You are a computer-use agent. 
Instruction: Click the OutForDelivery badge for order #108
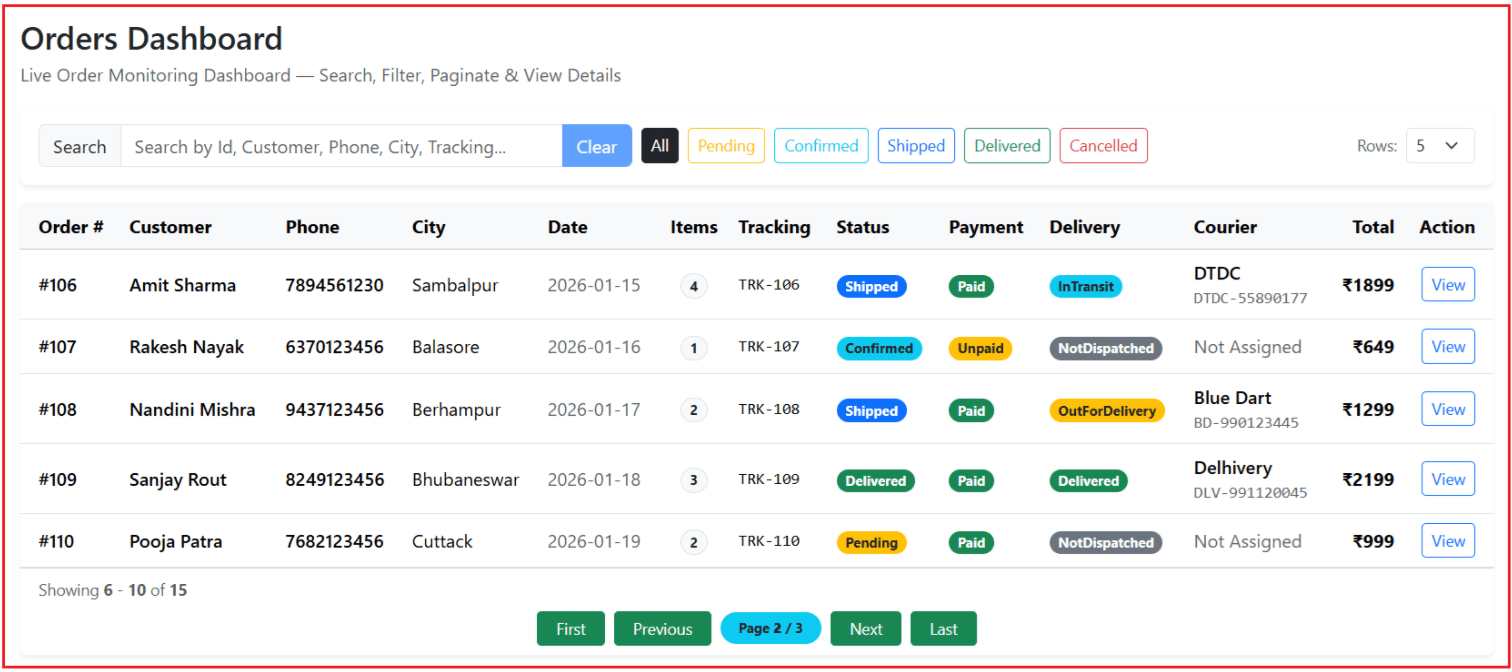1106,411
